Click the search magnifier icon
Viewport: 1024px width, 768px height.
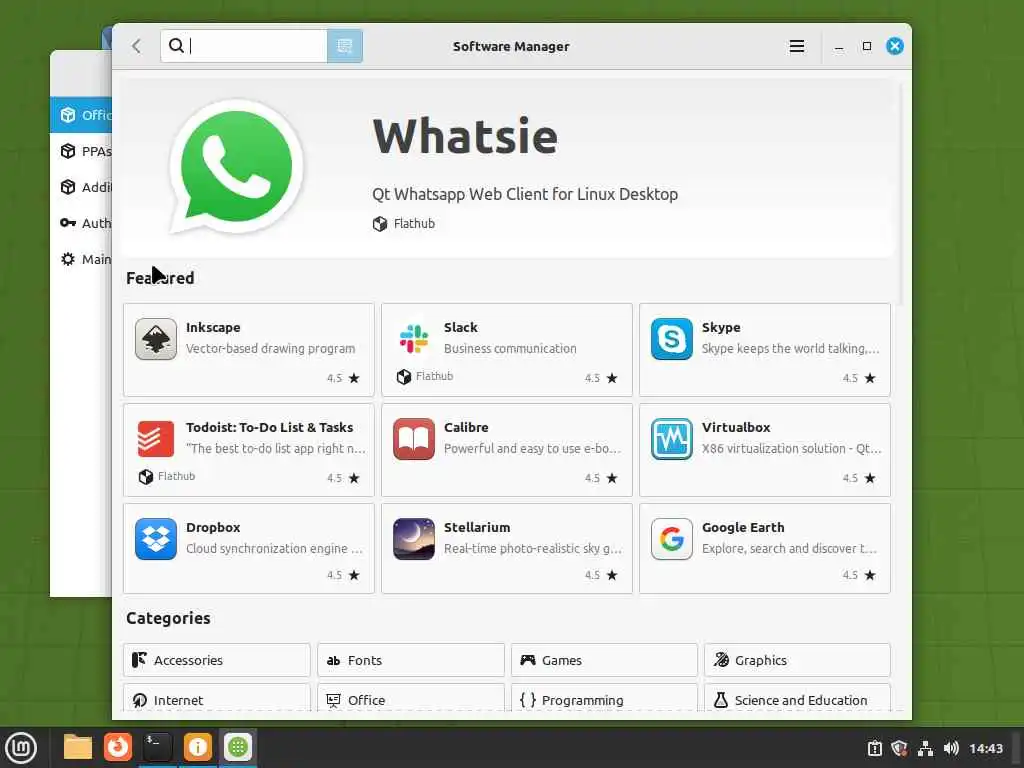click(176, 46)
